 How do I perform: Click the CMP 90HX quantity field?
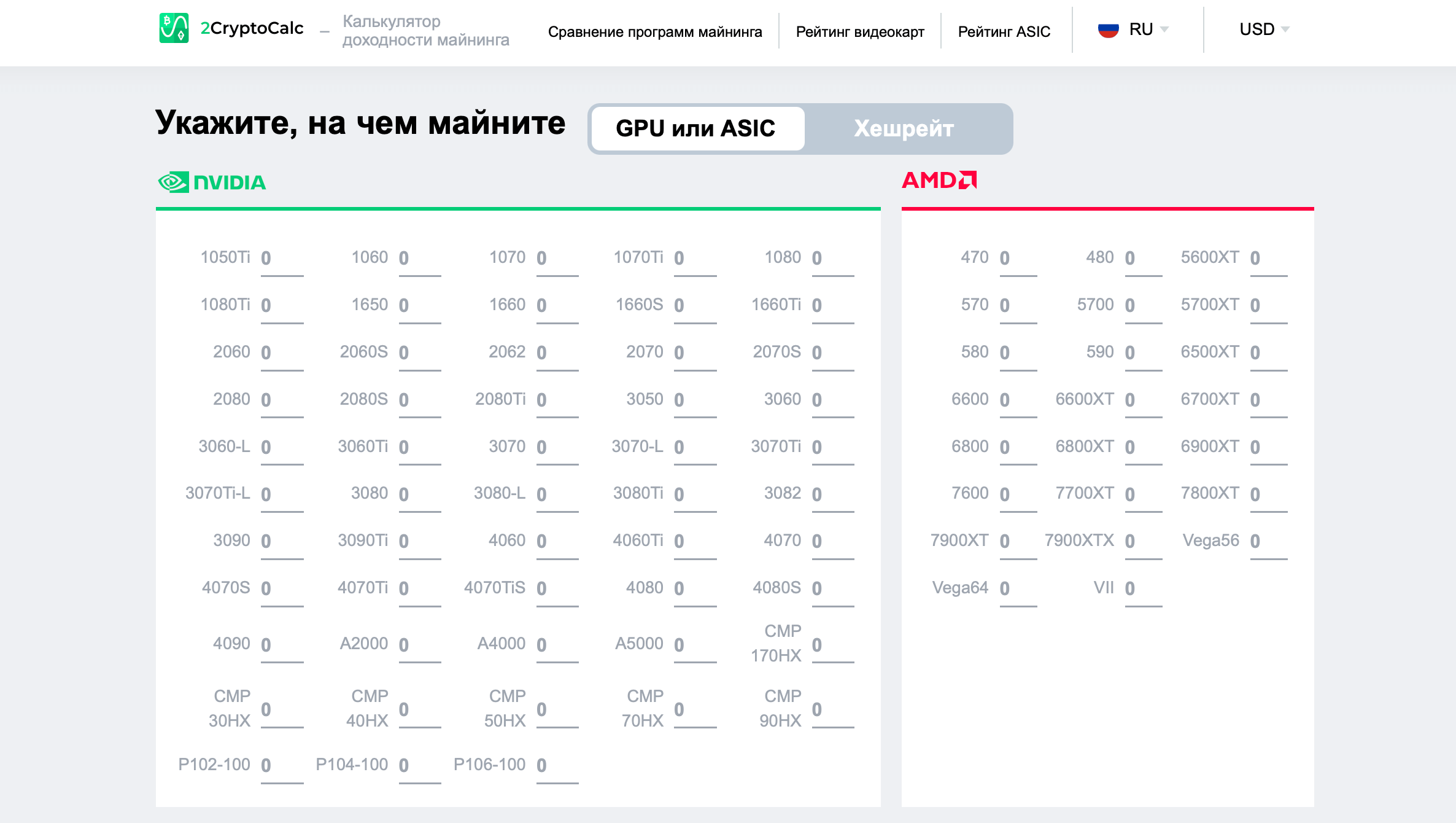833,710
